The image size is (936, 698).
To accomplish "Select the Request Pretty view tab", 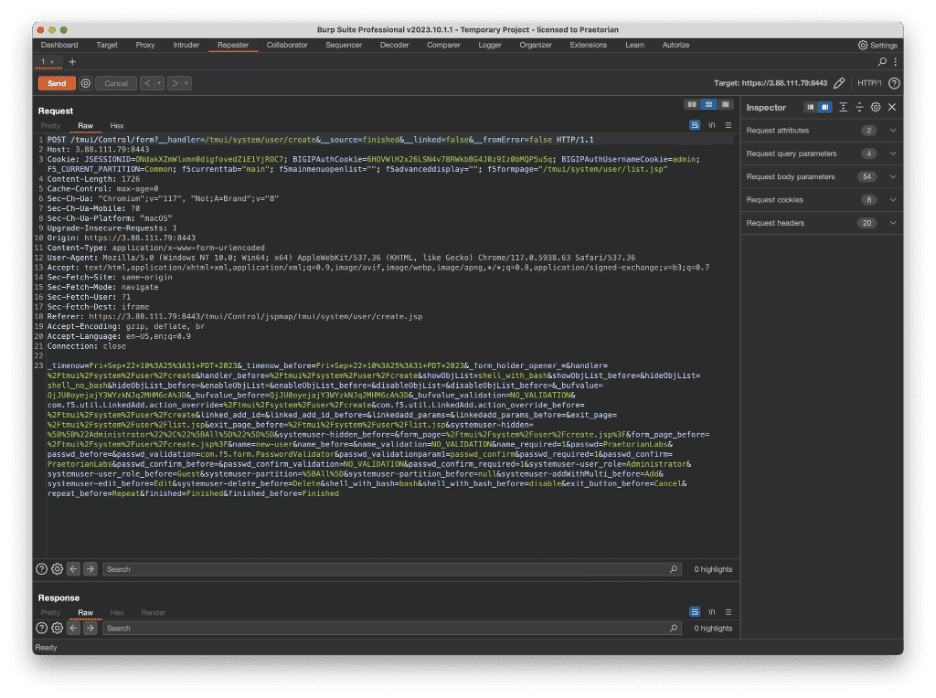I will 51,125.
